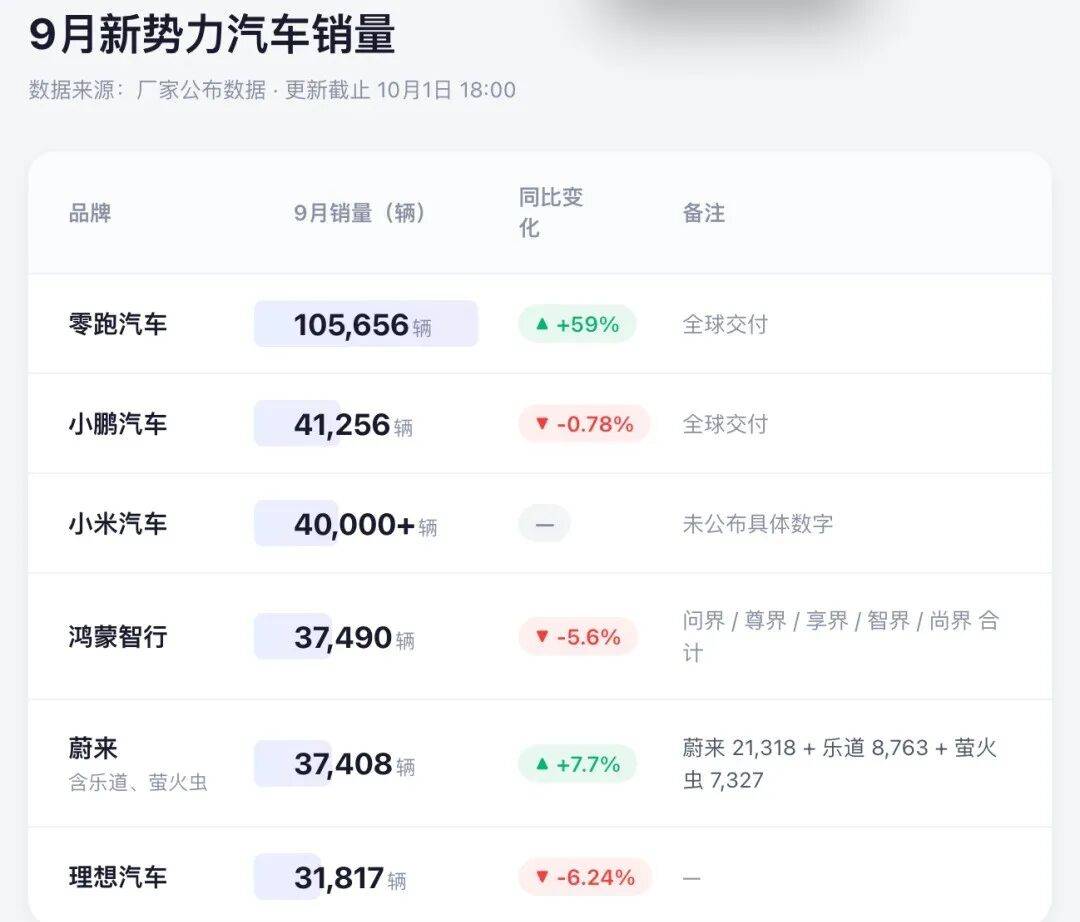Click the 品牌 column header
The height and width of the screenshot is (922, 1080).
(x=90, y=213)
